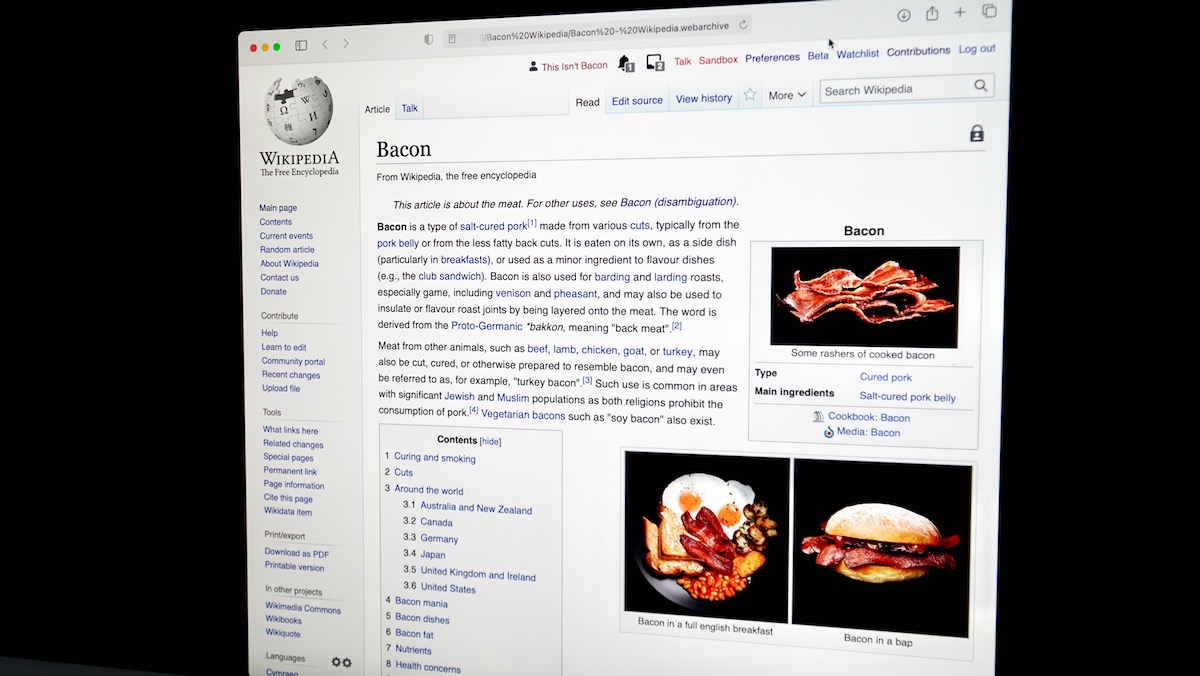Reload the page using the refresh icon
Image resolution: width=1200 pixels, height=676 pixels.
click(745, 24)
